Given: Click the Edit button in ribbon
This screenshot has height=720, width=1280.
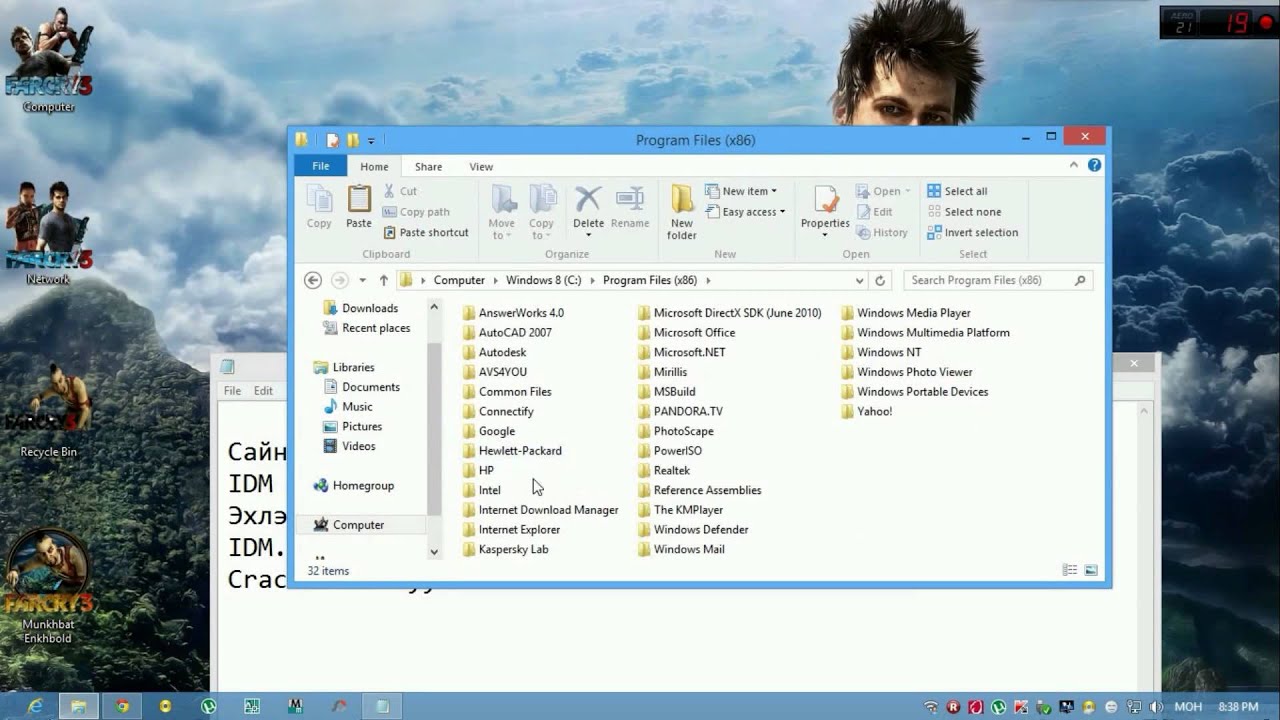Looking at the screenshot, I should 874,212.
